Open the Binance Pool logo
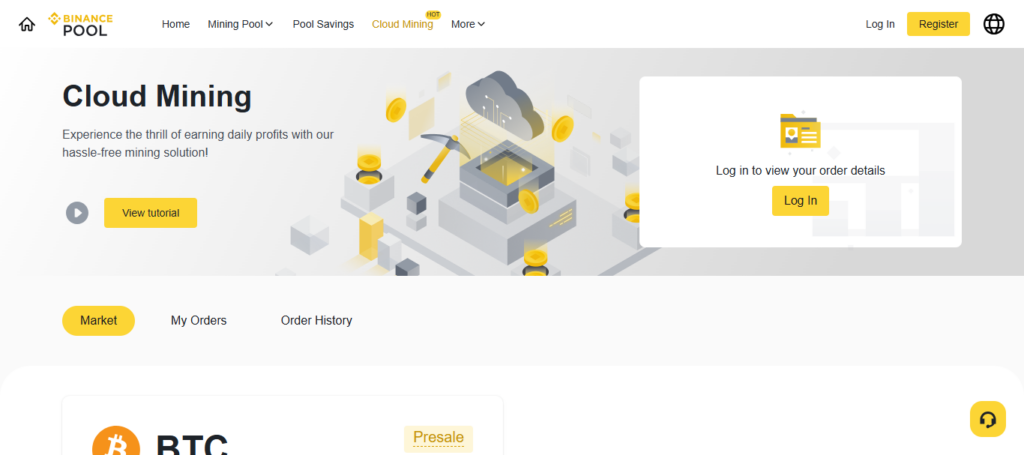Image resolution: width=1024 pixels, height=455 pixels. tap(80, 24)
